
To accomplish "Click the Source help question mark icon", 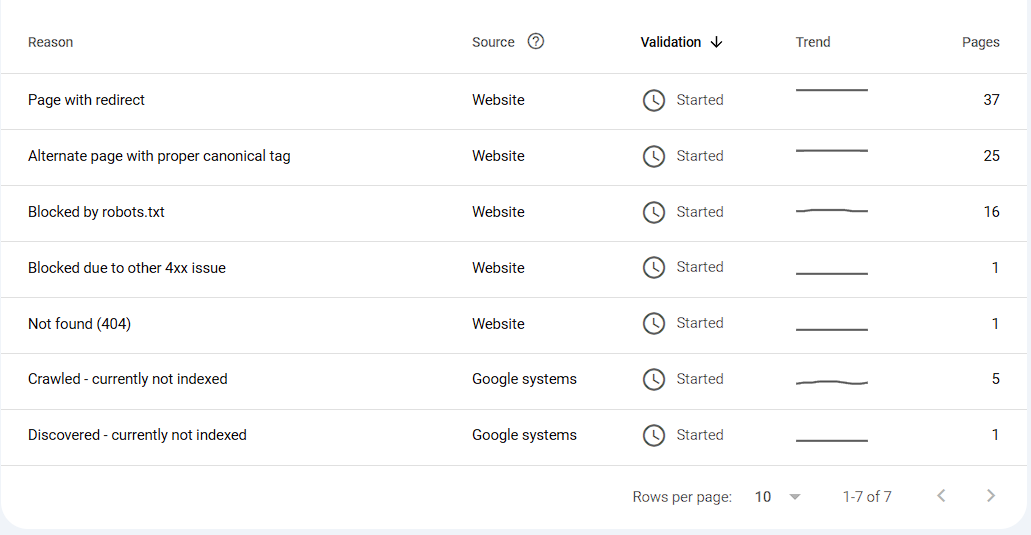I will [x=536, y=41].
